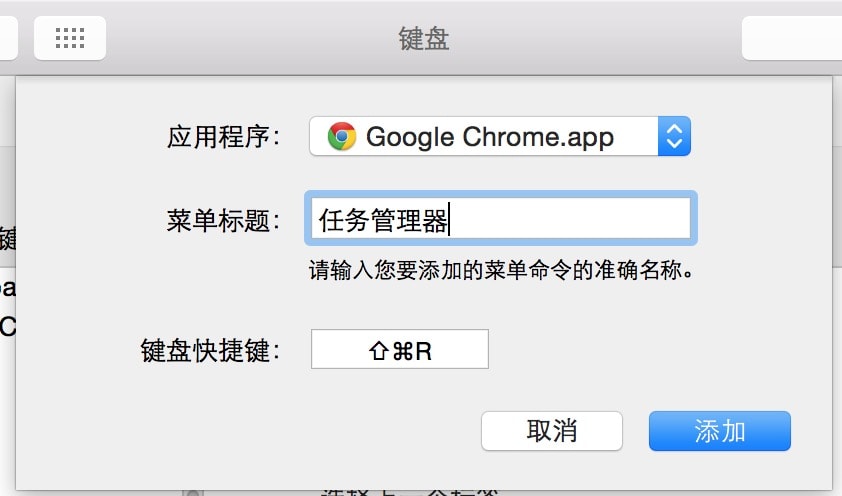Click the command symbol in shortcut field

pos(402,352)
